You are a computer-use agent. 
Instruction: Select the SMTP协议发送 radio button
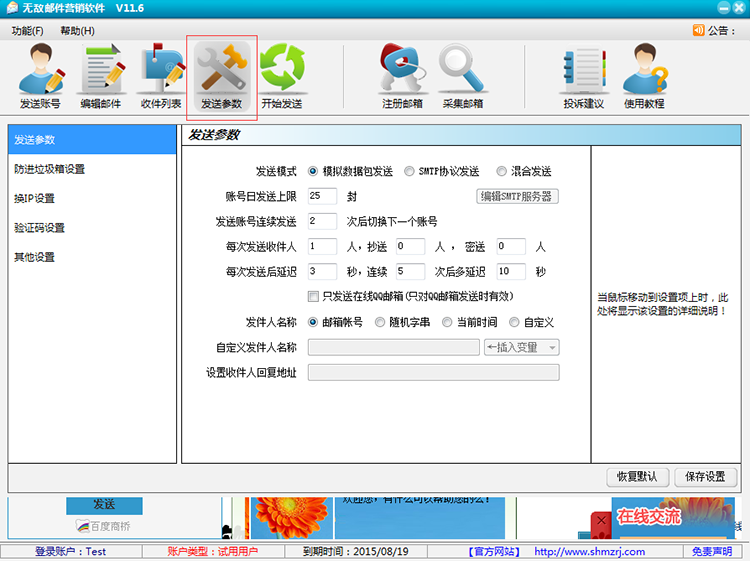point(410,171)
